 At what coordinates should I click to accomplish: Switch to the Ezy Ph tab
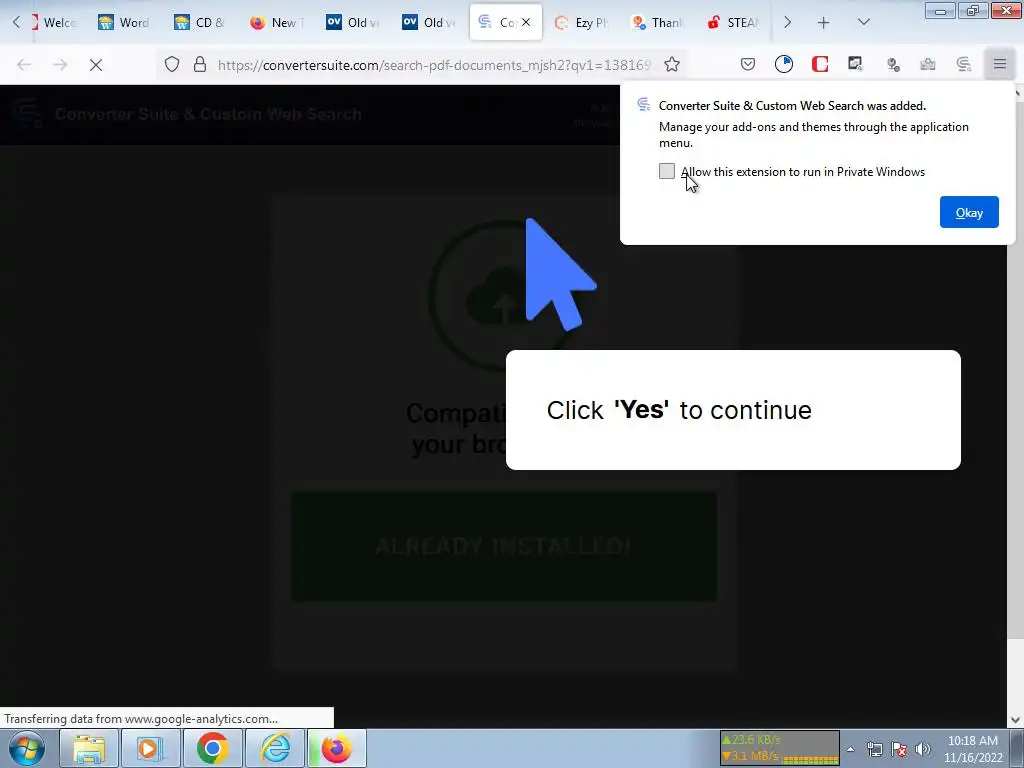tap(582, 22)
